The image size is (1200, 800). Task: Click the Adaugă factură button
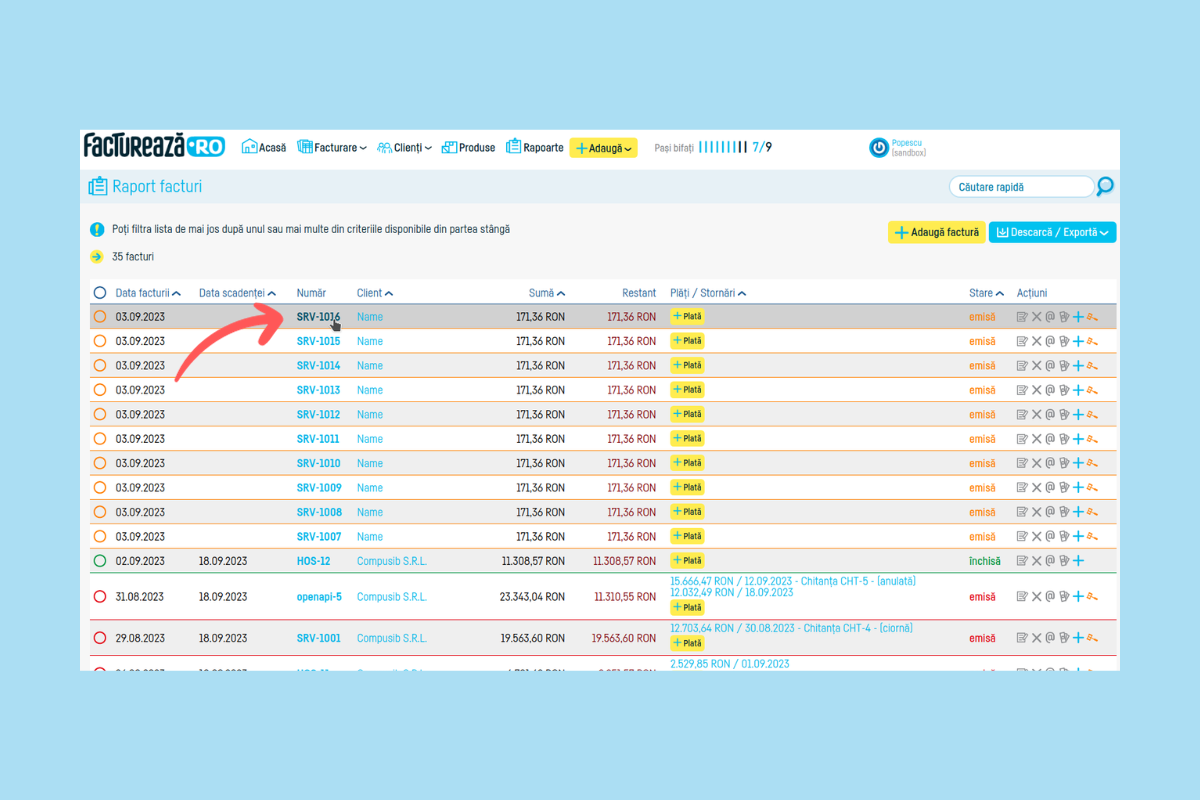click(x=936, y=232)
